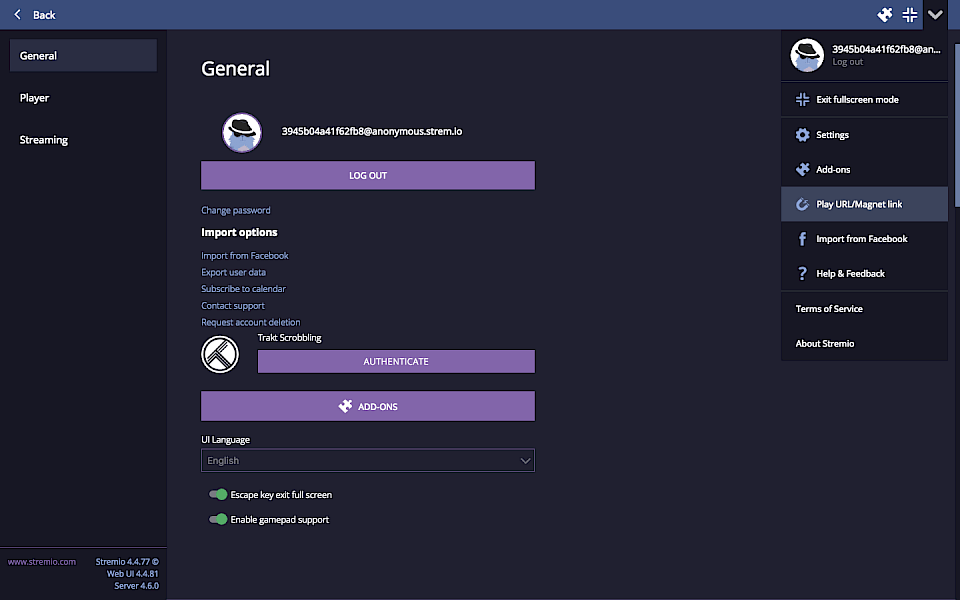Open the Change password link
This screenshot has height=600, width=960.
tap(236, 210)
